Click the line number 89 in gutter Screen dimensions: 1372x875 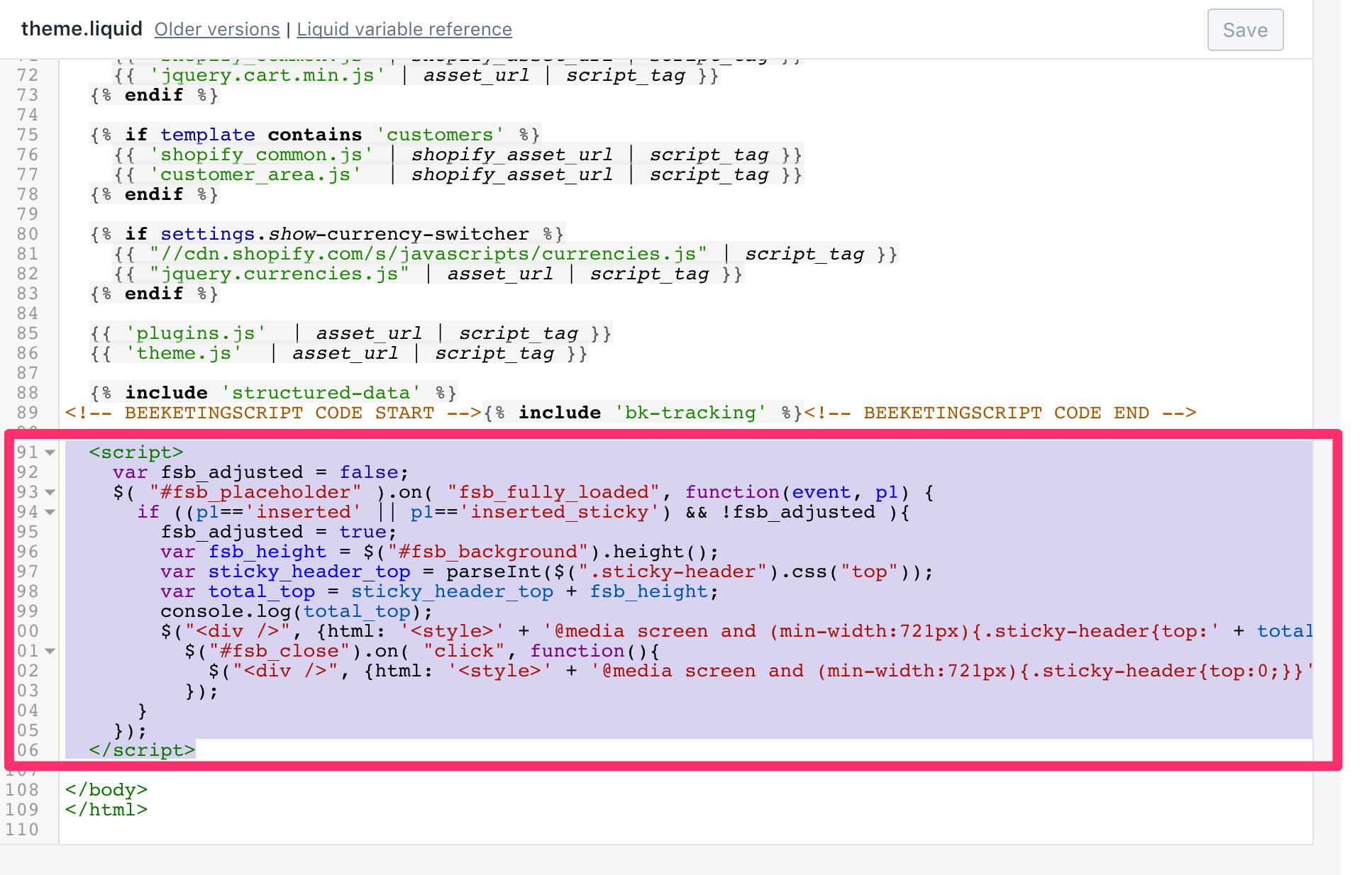(28, 413)
